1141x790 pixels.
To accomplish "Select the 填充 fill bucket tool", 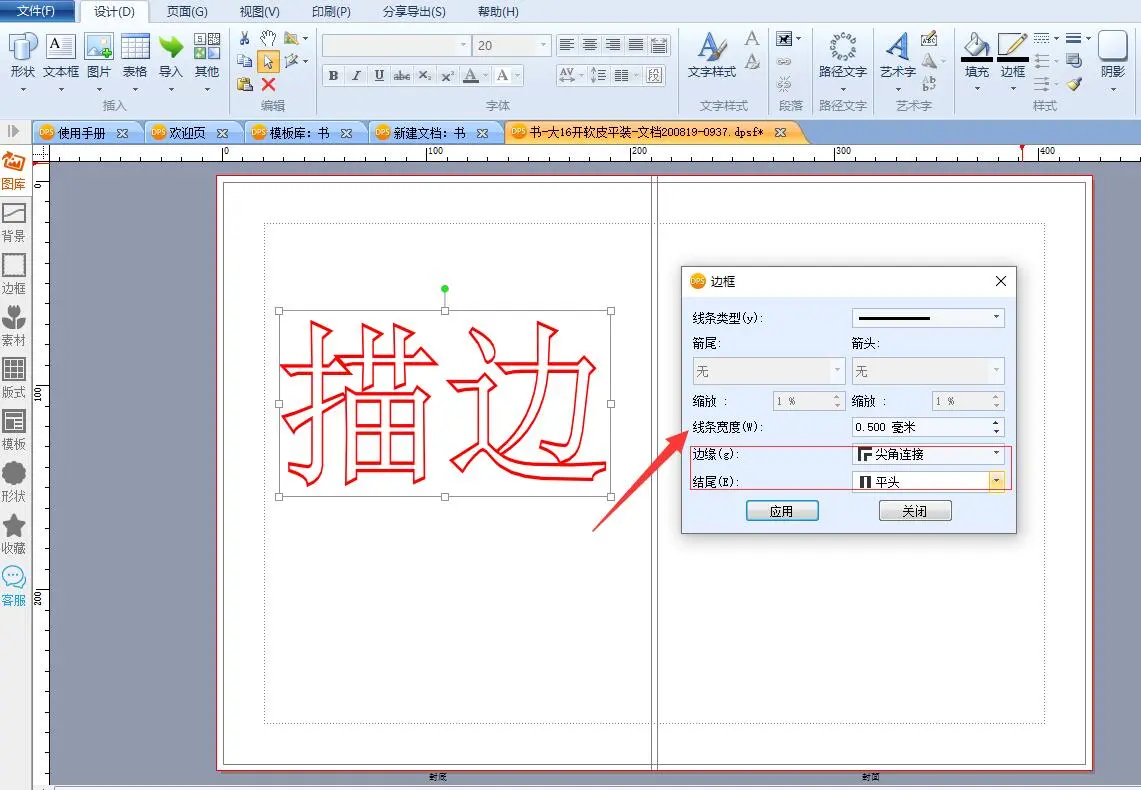I will pos(976,54).
